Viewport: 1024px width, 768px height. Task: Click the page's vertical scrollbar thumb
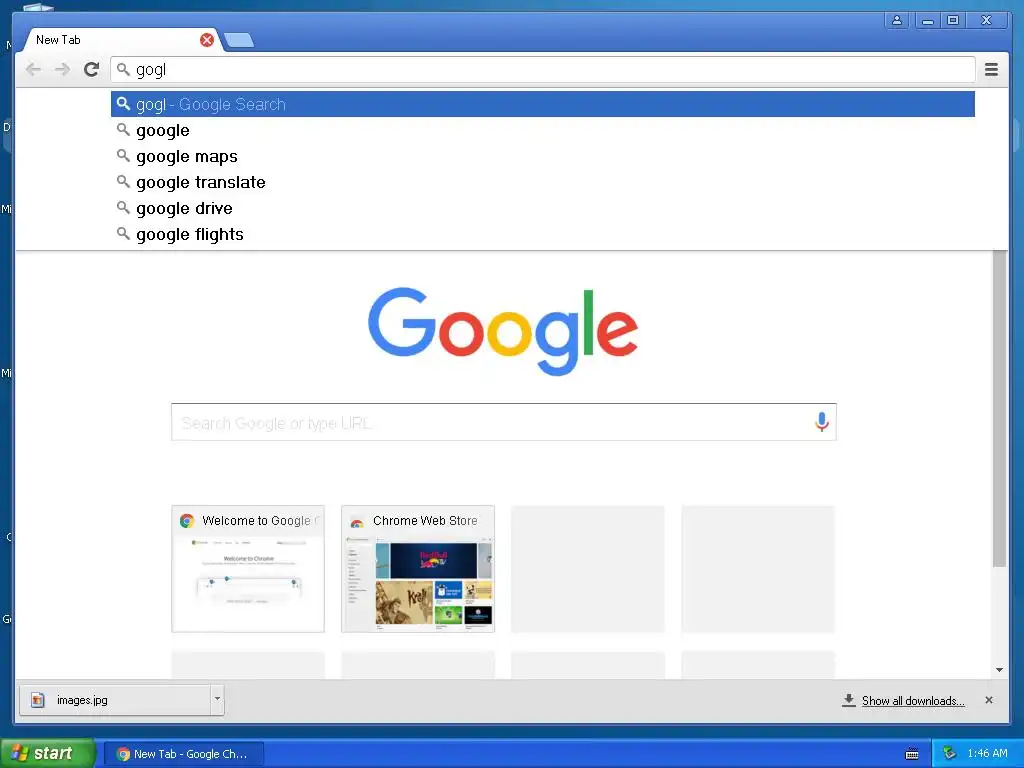point(999,409)
